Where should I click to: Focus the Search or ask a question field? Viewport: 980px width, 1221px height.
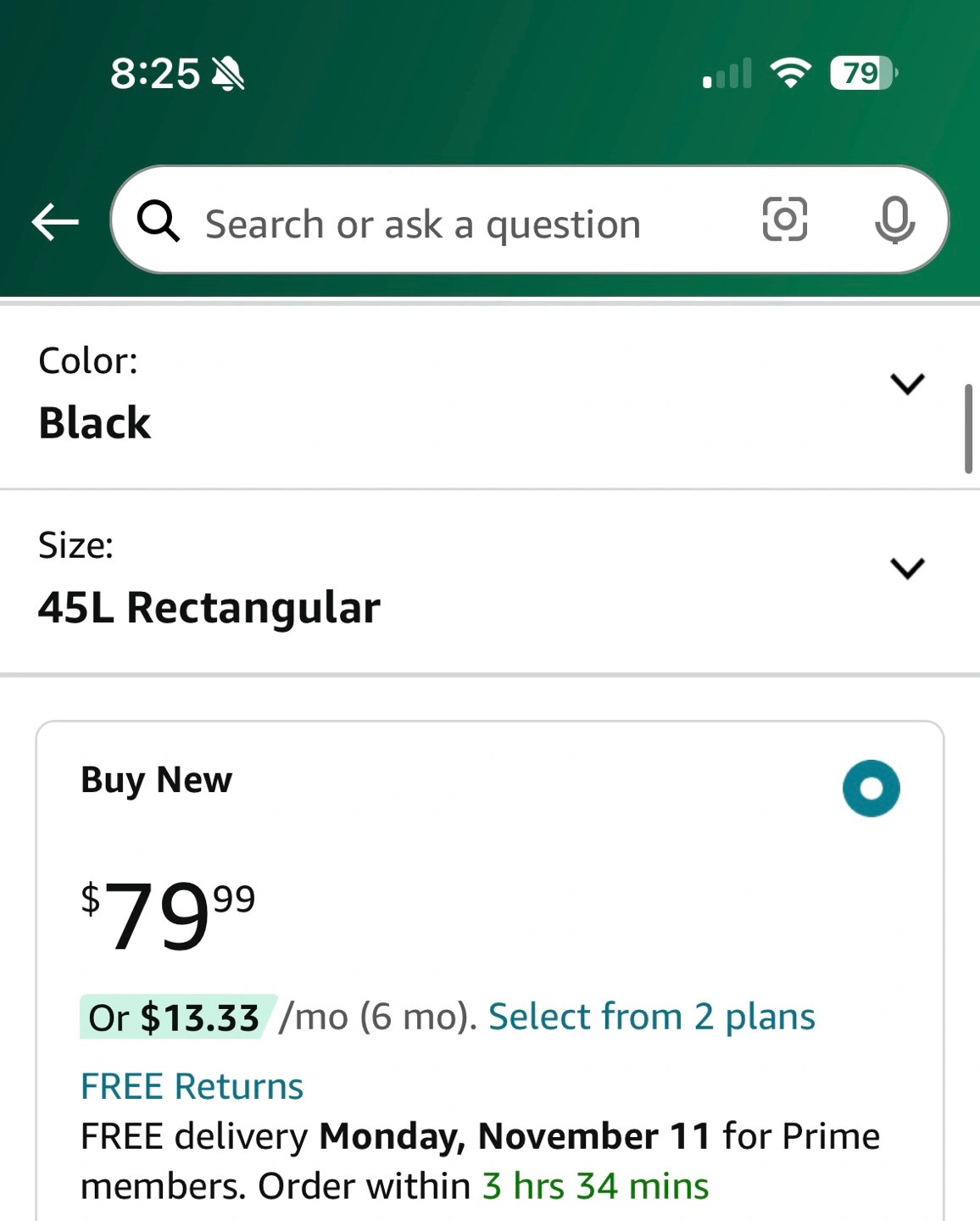[x=422, y=225]
